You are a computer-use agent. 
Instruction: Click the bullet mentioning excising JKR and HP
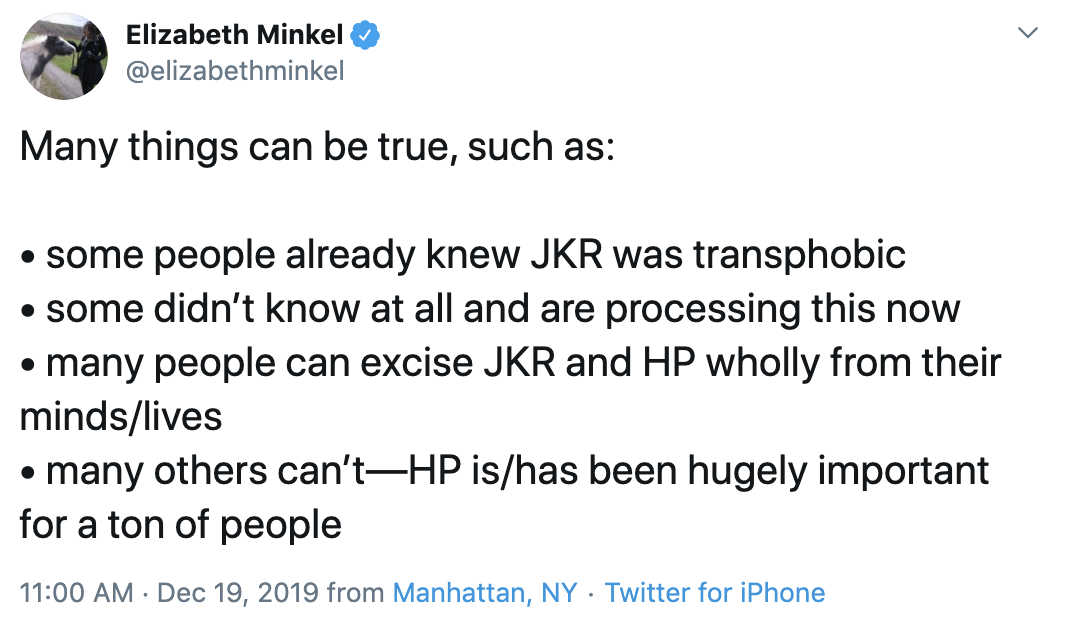tap(510, 363)
